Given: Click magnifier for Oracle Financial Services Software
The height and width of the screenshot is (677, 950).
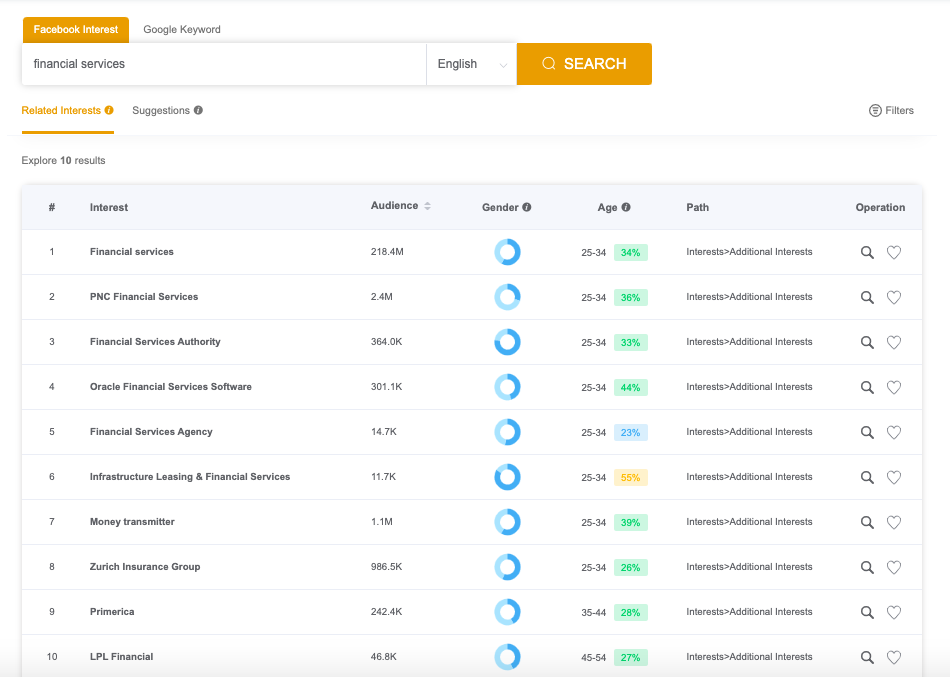Looking at the screenshot, I should coord(867,387).
